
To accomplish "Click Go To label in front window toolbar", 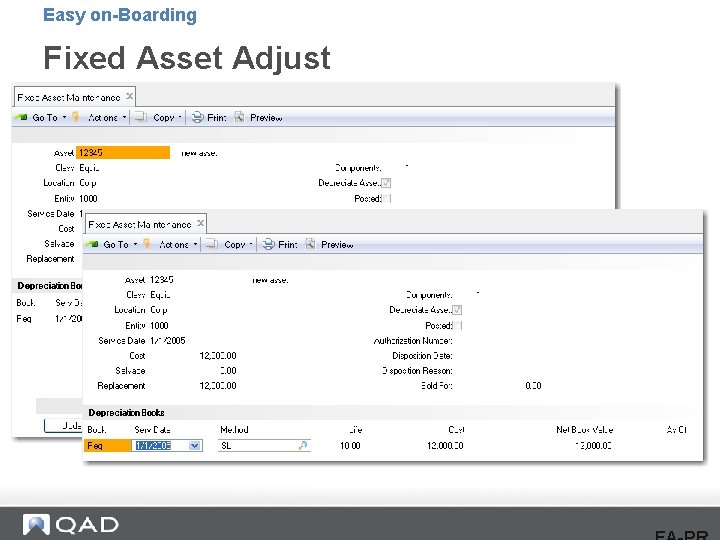I will tap(116, 245).
